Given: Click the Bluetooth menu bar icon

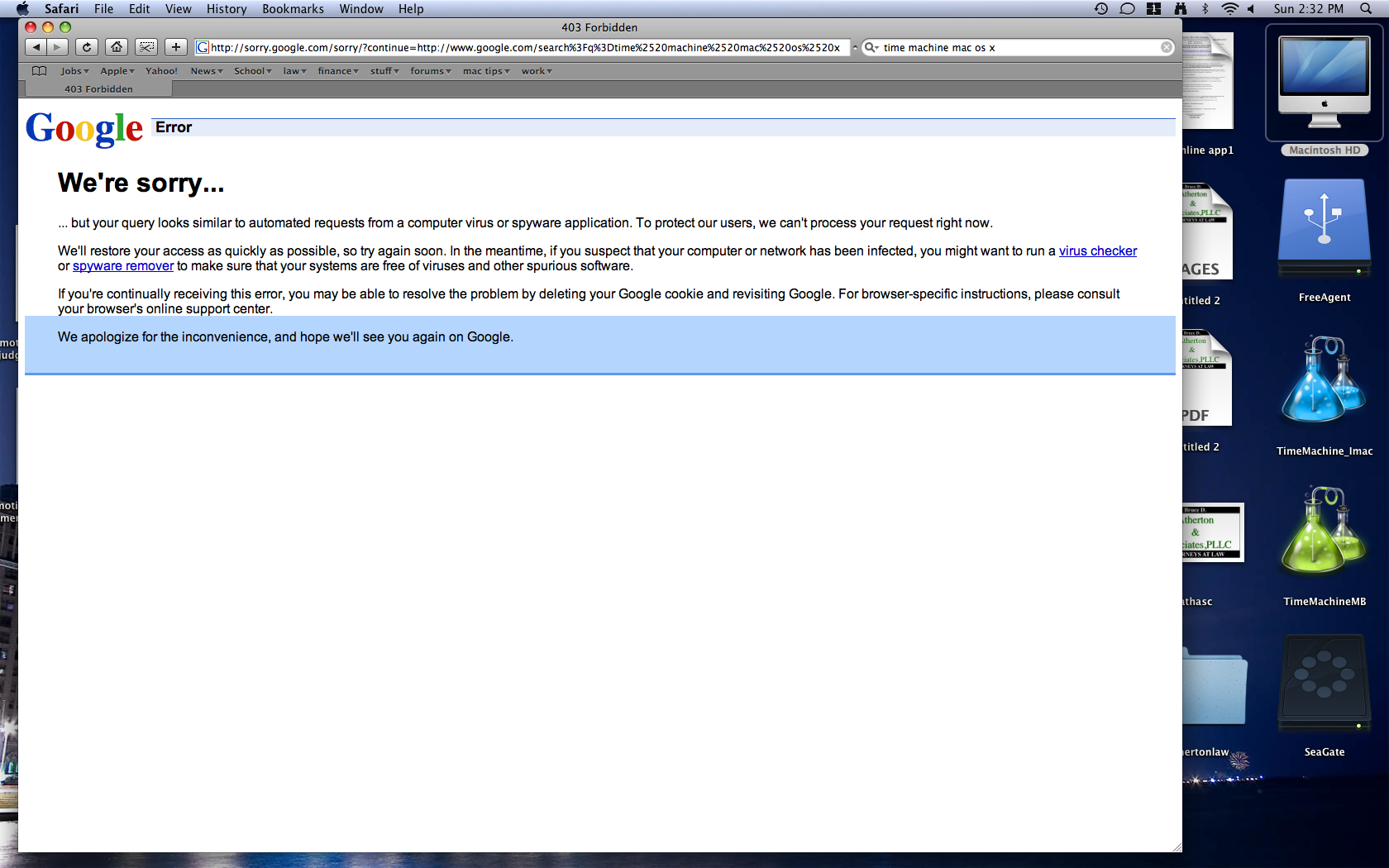Looking at the screenshot, I should (x=1205, y=9).
